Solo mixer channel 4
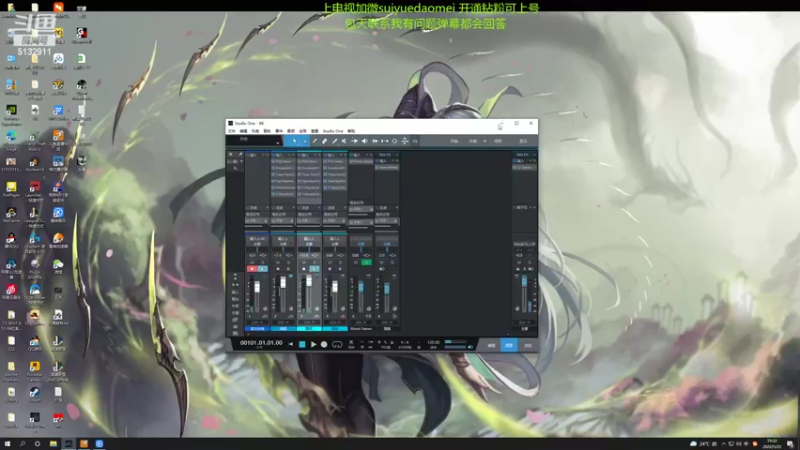The width and height of the screenshot is (800, 450). 340,262
